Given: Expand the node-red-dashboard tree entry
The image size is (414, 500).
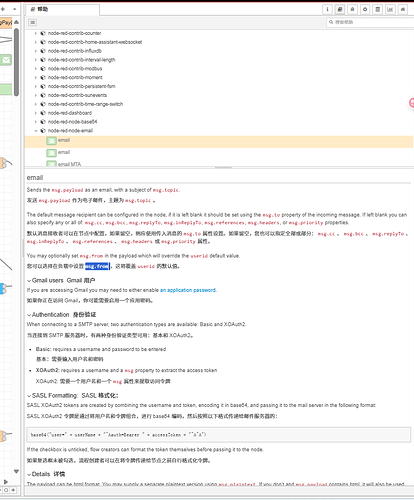Looking at the screenshot, I should (36, 113).
